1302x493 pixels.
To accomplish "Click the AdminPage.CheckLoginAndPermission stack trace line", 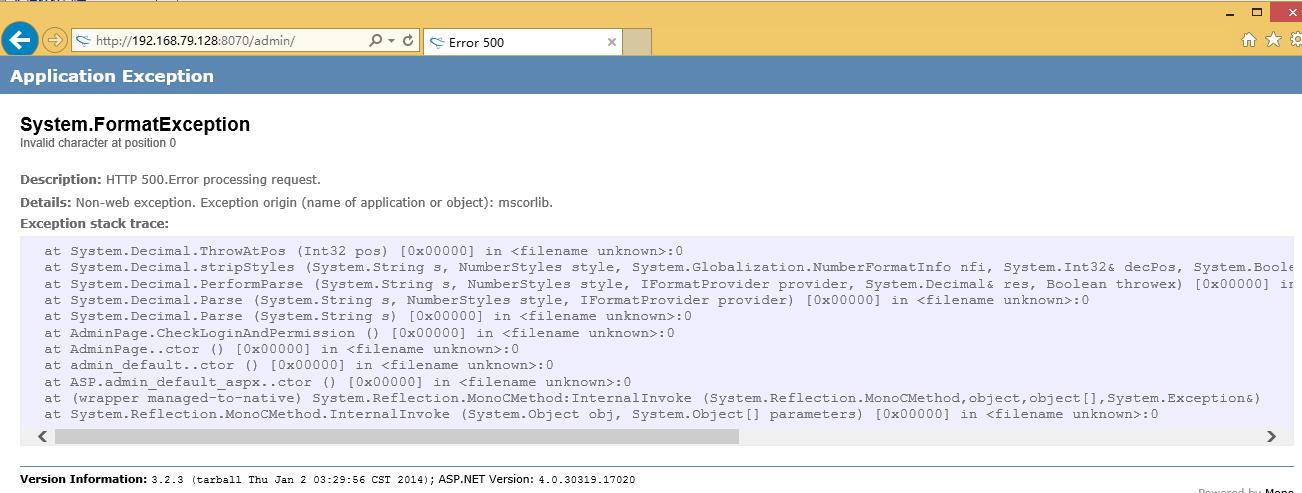I will point(359,333).
